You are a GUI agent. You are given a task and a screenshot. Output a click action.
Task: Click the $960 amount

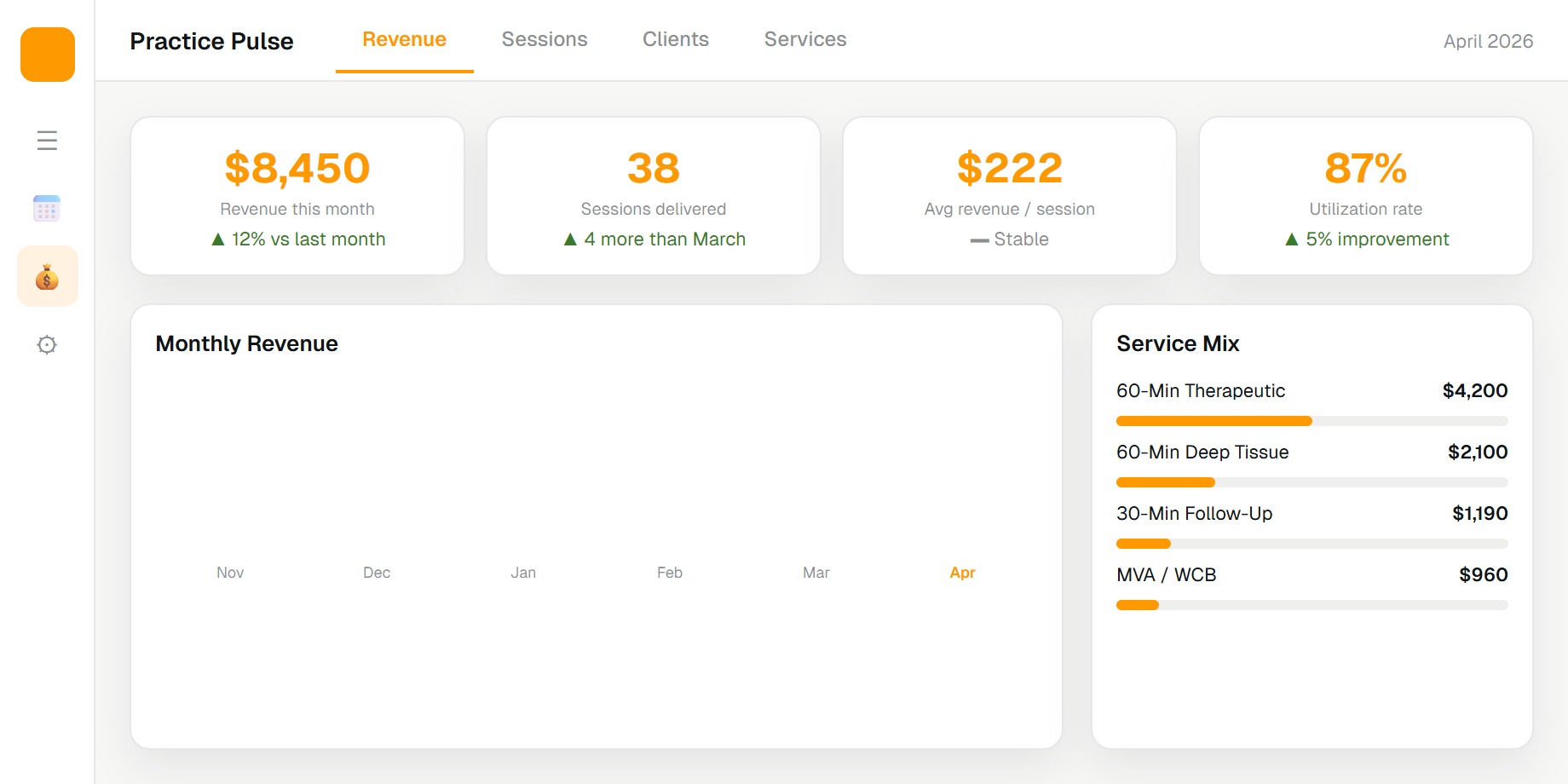[1484, 574]
